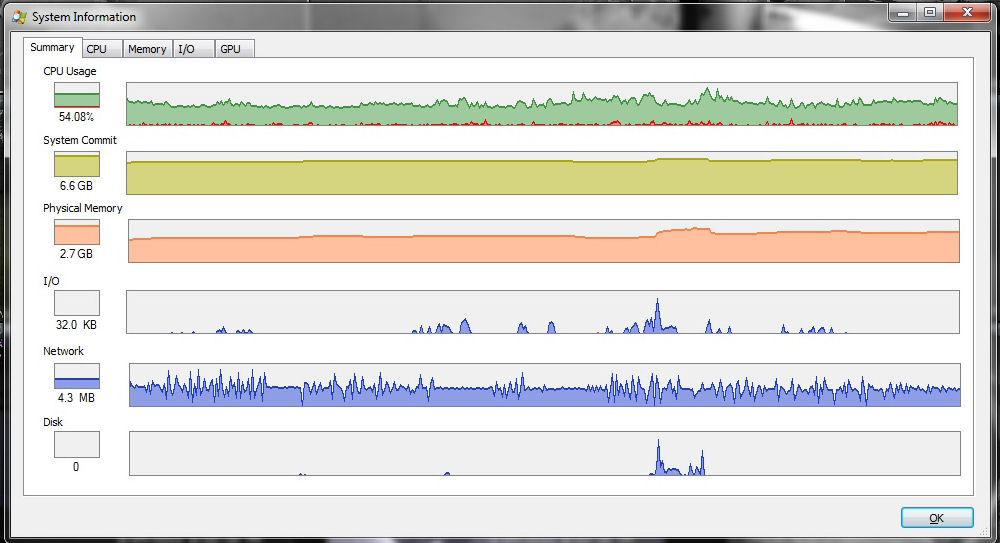Click the I/O history graph

coord(543,311)
